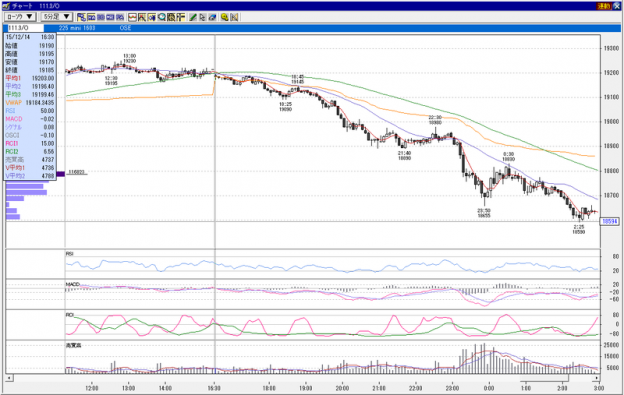Image resolution: width=624 pixels, height=395 pixels.
Task: Click the first chart layout toolbar icon
Action: (x=82, y=17)
